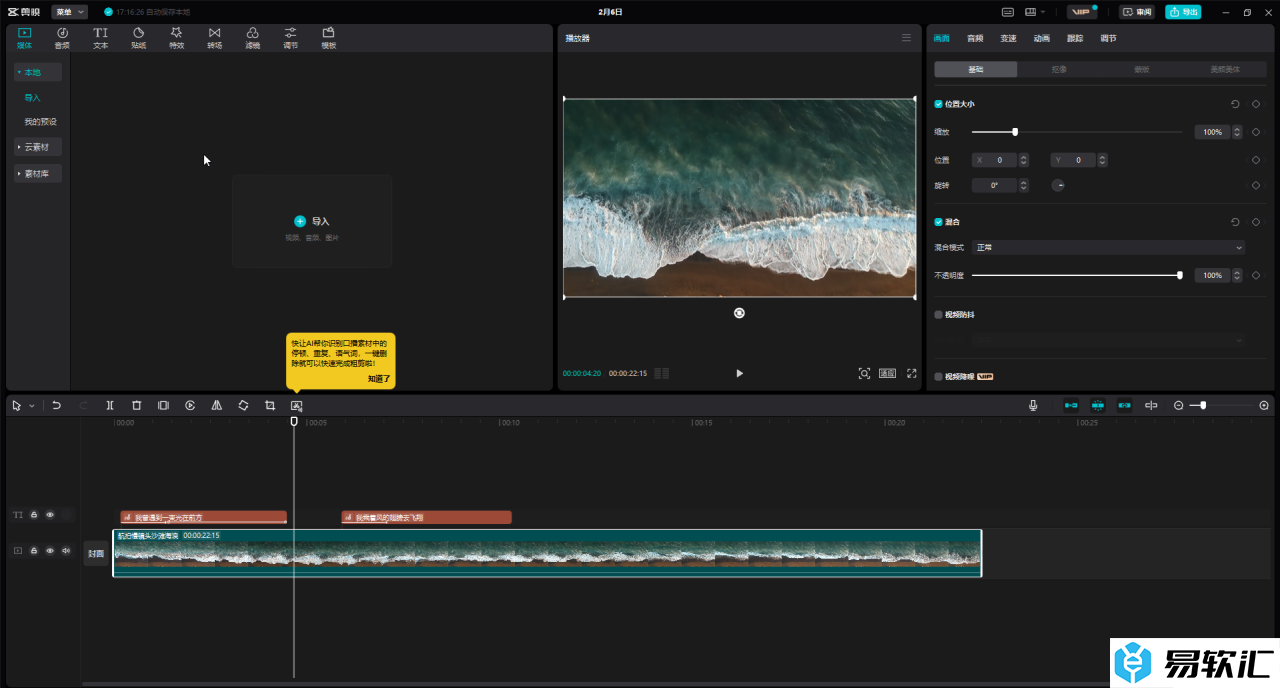Viewport: 1280px width, 688px height.
Task: Click the rotate icon in the timeline toolbar
Action: pyautogui.click(x=243, y=405)
